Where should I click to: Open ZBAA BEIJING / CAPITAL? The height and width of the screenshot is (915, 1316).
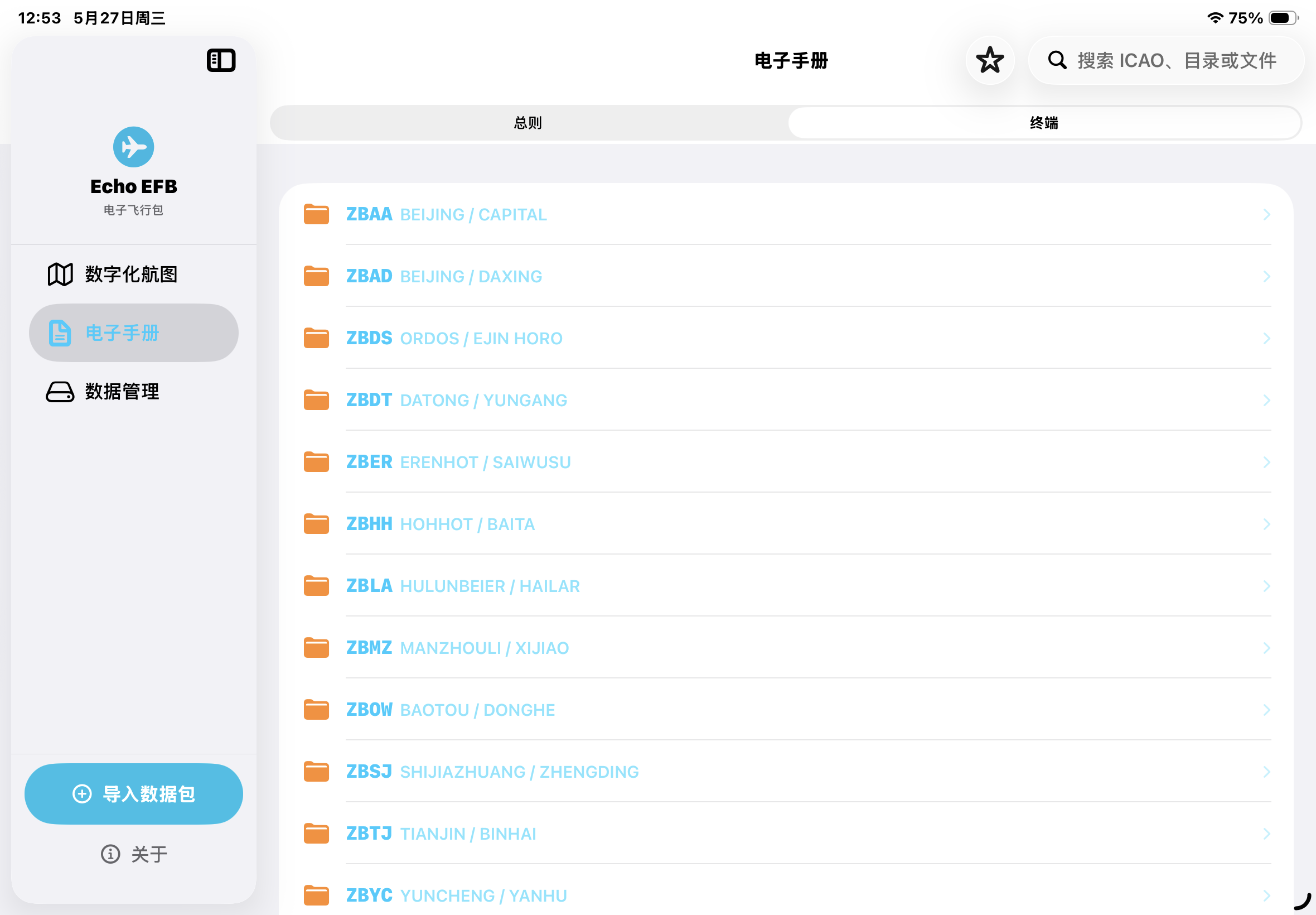click(786, 214)
